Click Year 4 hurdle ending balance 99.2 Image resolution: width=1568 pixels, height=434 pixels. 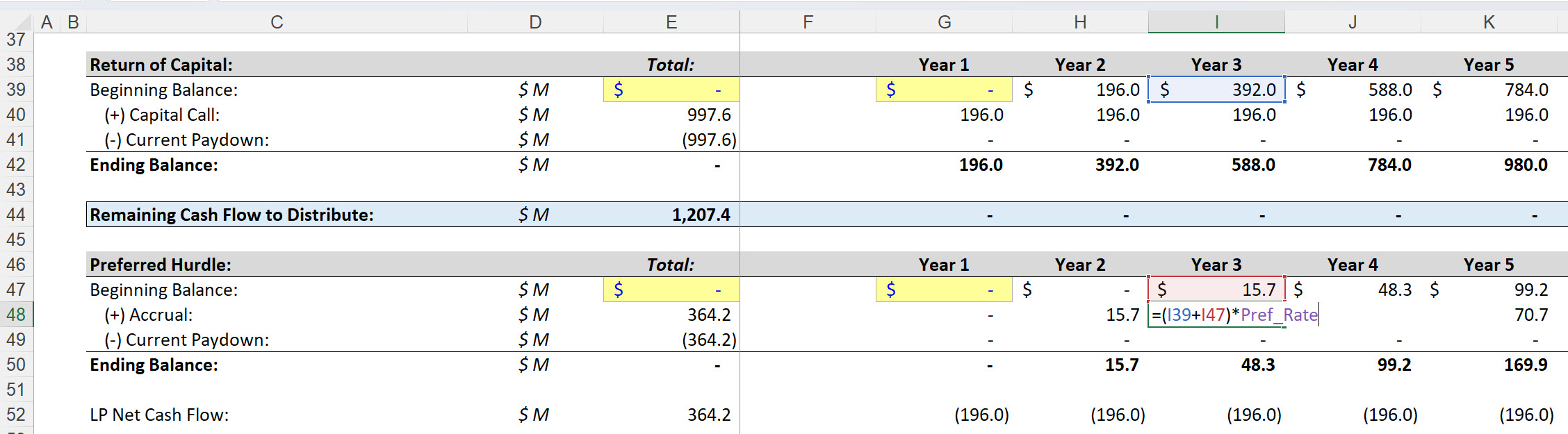[1394, 365]
